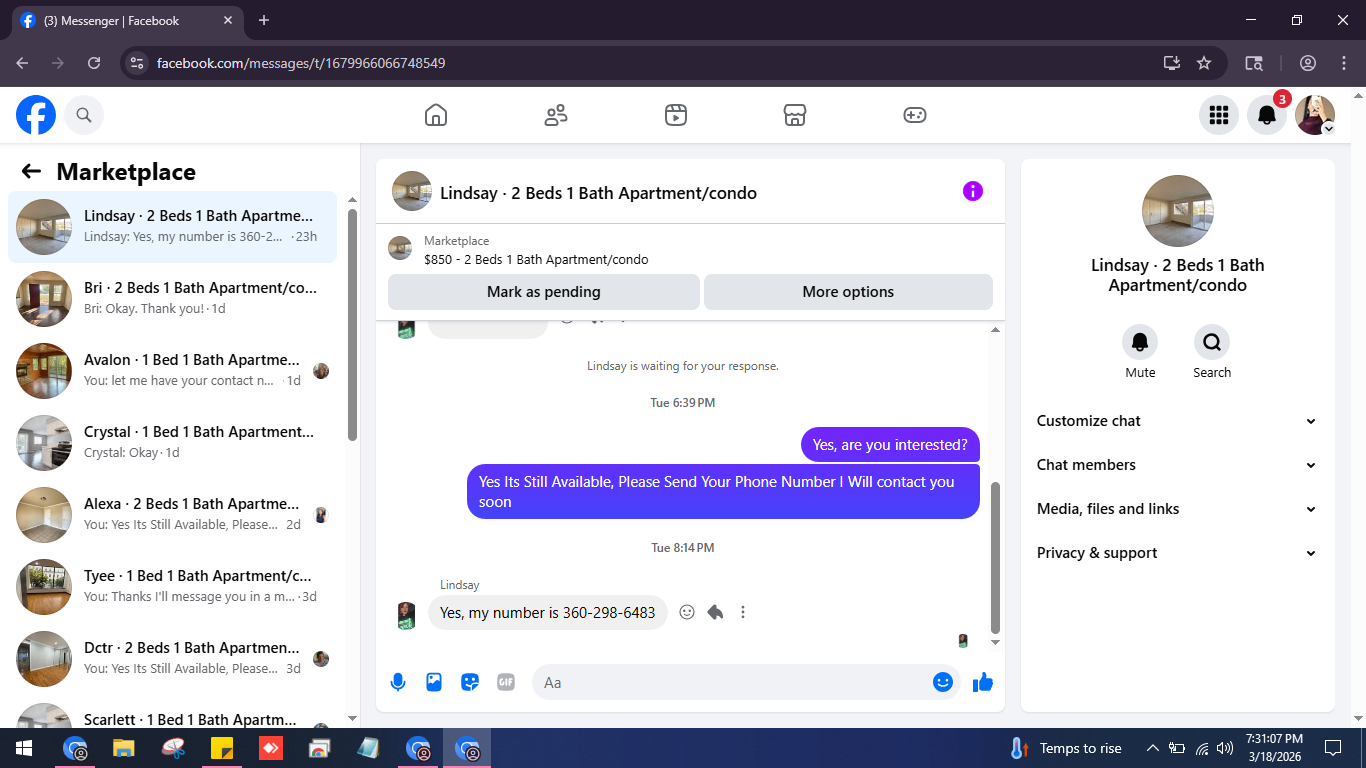This screenshot has height=768, width=1366.
Task: Click the voice clip microphone icon
Action: click(x=398, y=682)
